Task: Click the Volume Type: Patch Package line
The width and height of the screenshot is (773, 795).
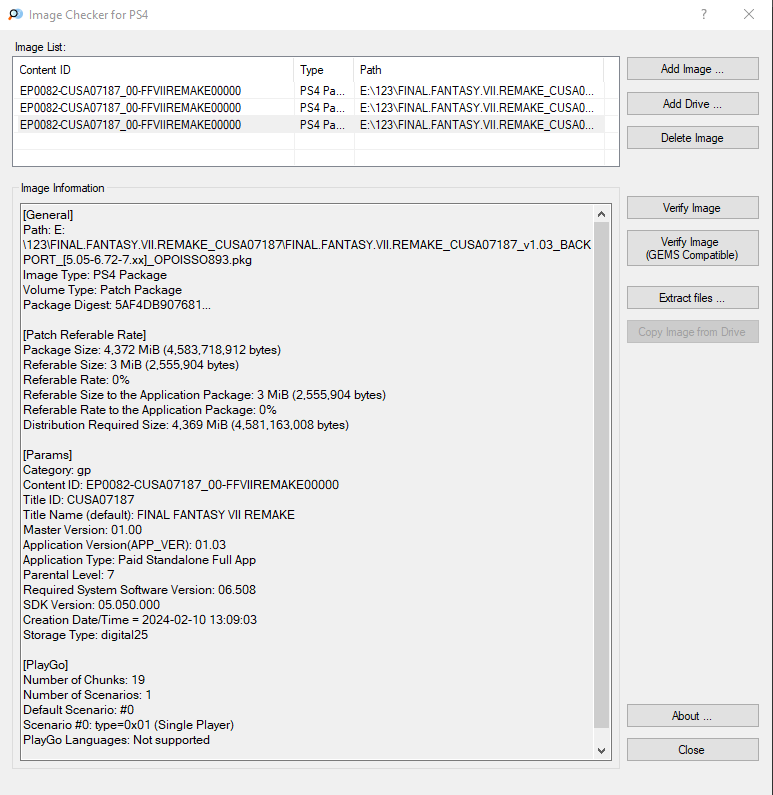Action: [102, 290]
